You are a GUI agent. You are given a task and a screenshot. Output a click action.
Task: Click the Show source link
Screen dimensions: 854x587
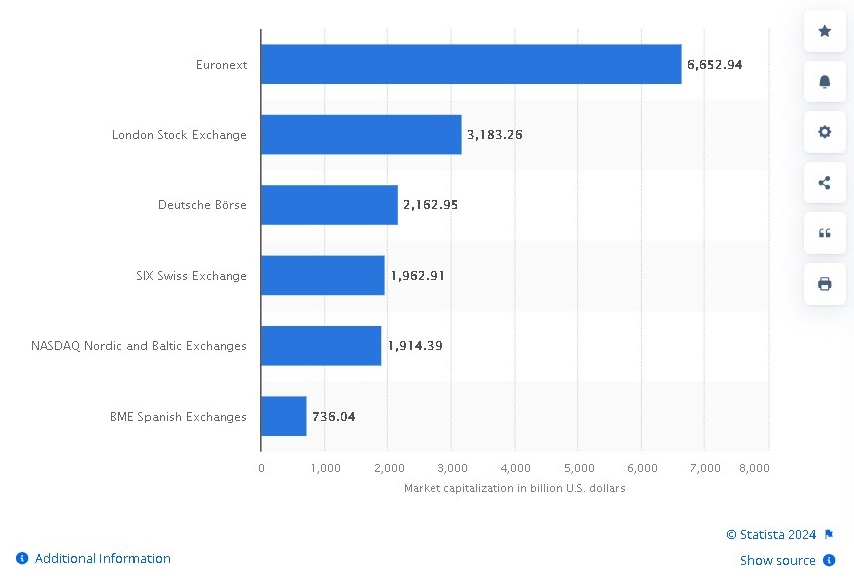[x=777, y=561]
